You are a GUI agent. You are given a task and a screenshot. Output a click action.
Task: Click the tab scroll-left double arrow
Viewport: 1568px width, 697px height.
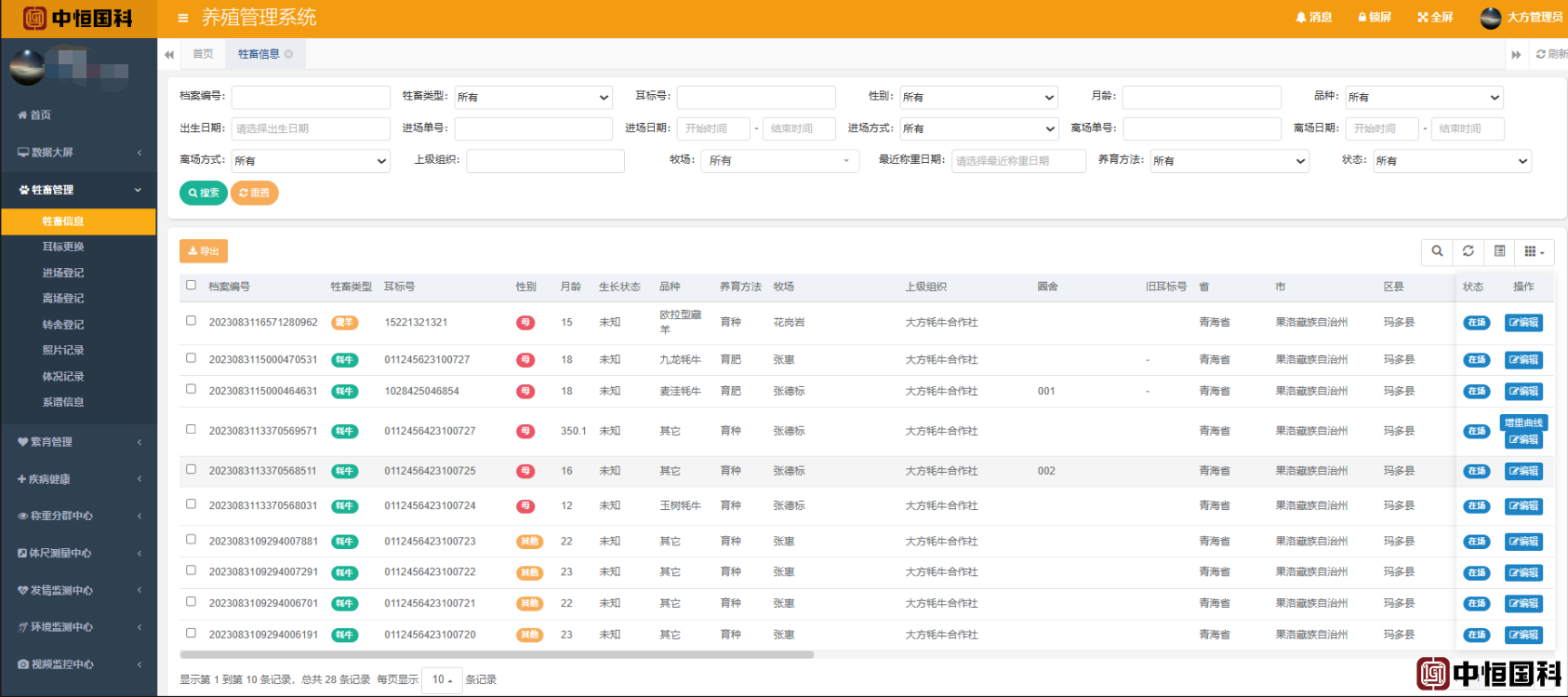click(x=169, y=55)
